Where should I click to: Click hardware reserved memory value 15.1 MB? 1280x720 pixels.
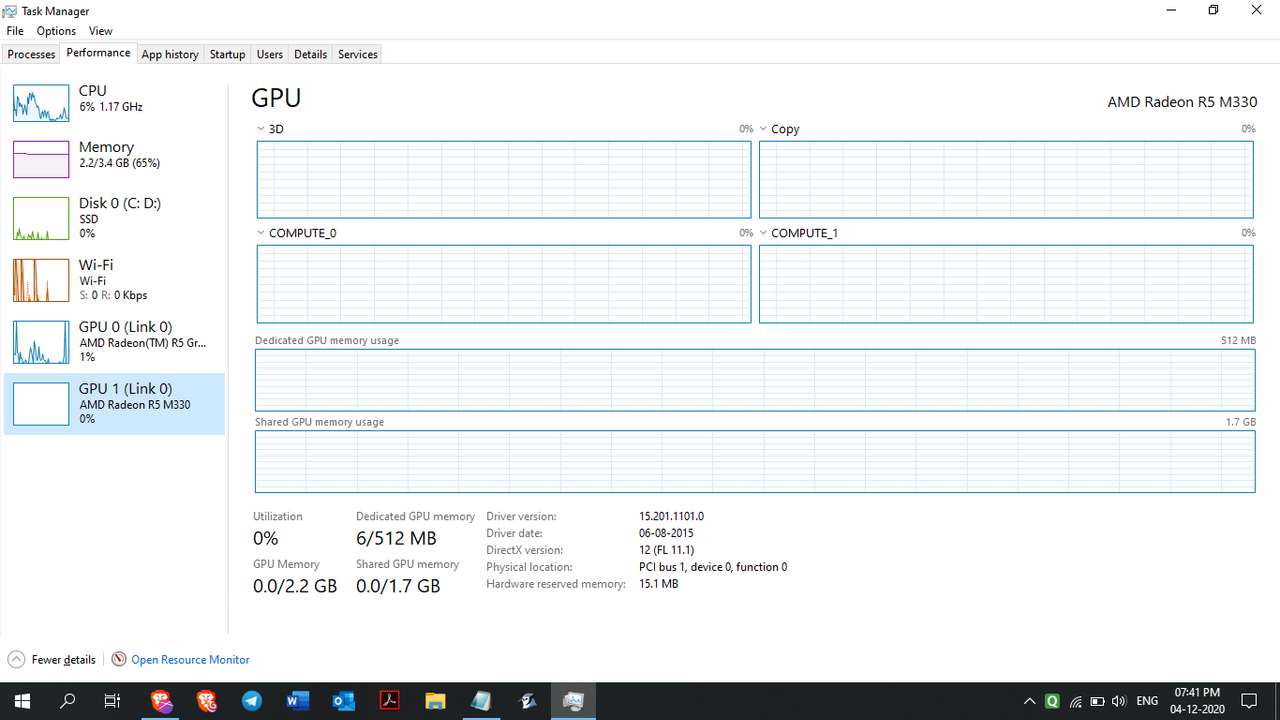[658, 584]
